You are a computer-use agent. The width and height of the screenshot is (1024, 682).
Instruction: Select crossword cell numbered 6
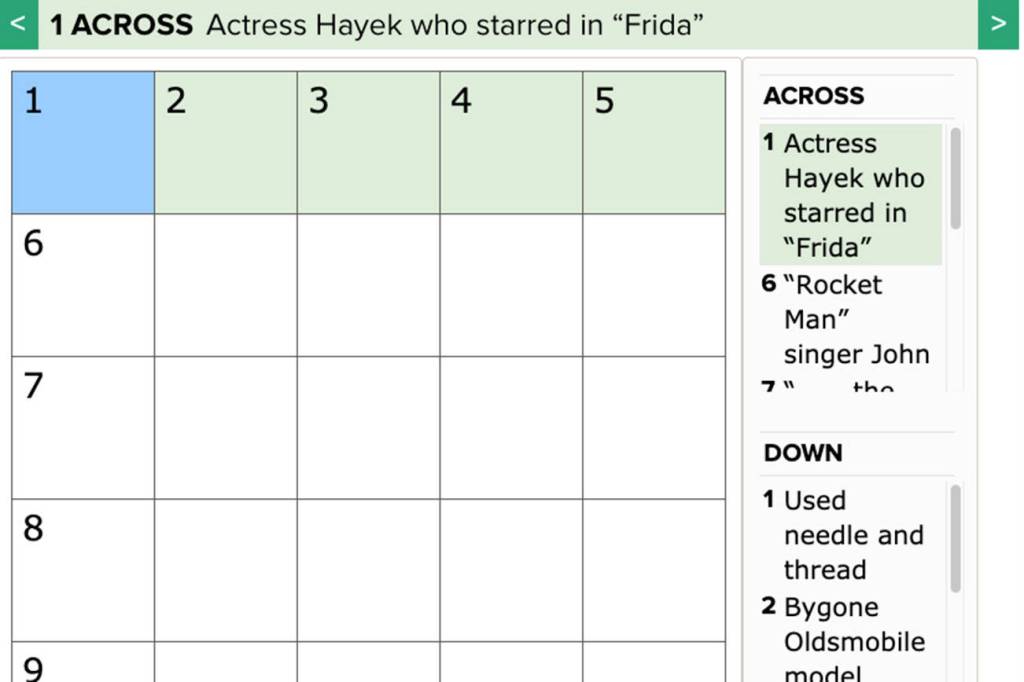click(83, 285)
